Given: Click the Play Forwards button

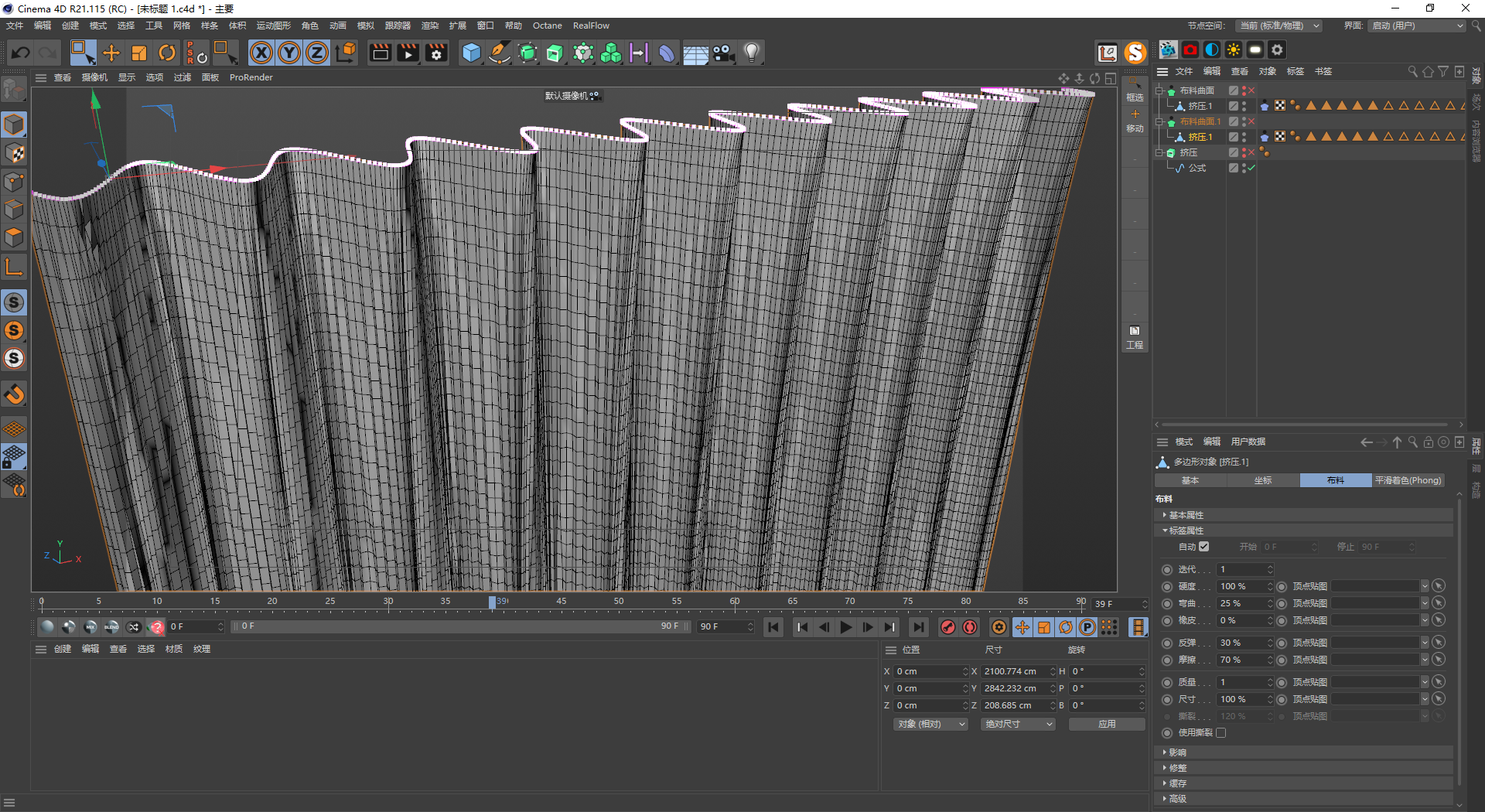Looking at the screenshot, I should pyautogui.click(x=846, y=627).
